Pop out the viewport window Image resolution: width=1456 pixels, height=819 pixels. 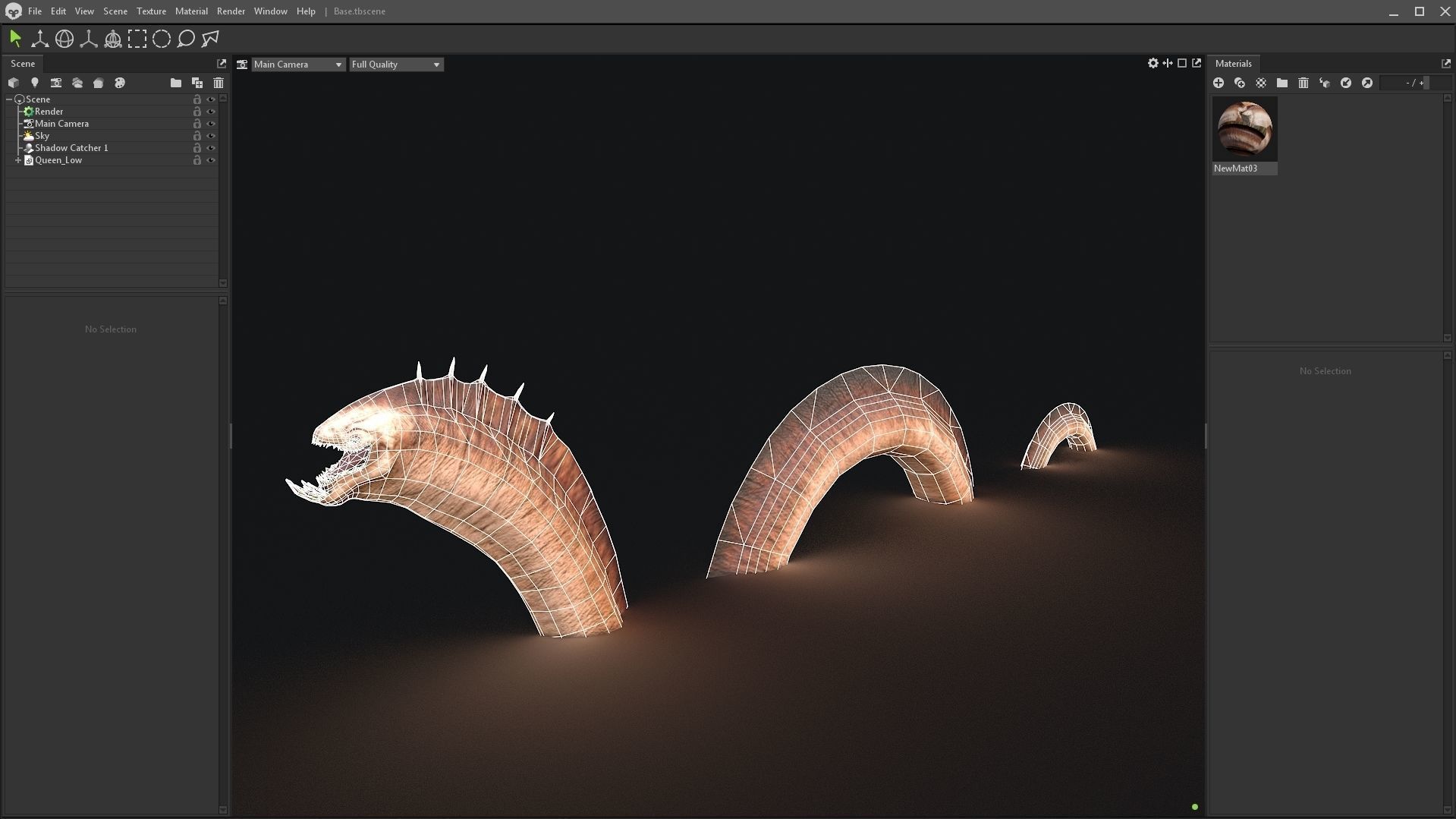[1197, 63]
